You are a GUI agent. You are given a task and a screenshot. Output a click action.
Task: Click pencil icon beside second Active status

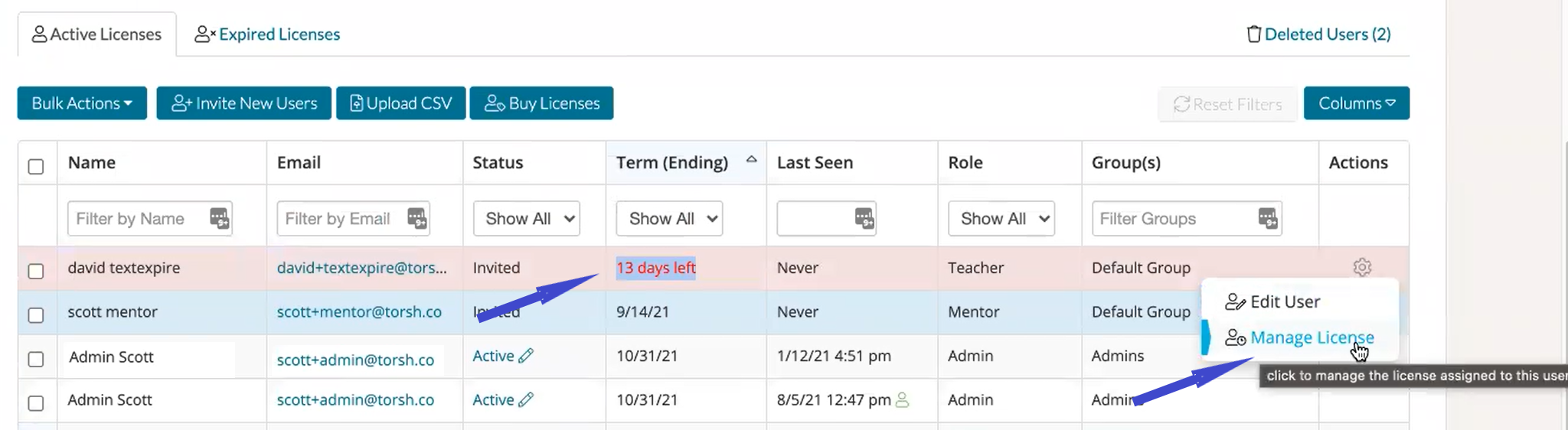coord(526,399)
